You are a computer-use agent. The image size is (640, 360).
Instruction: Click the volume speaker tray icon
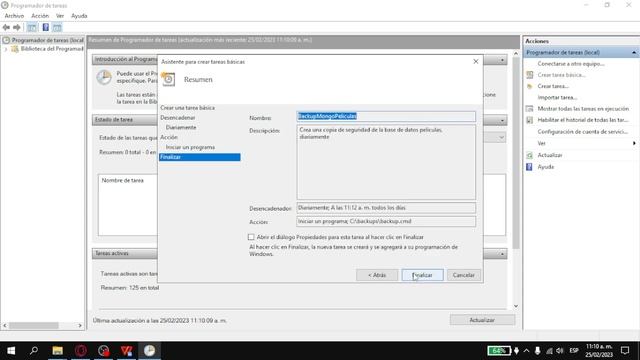point(560,351)
